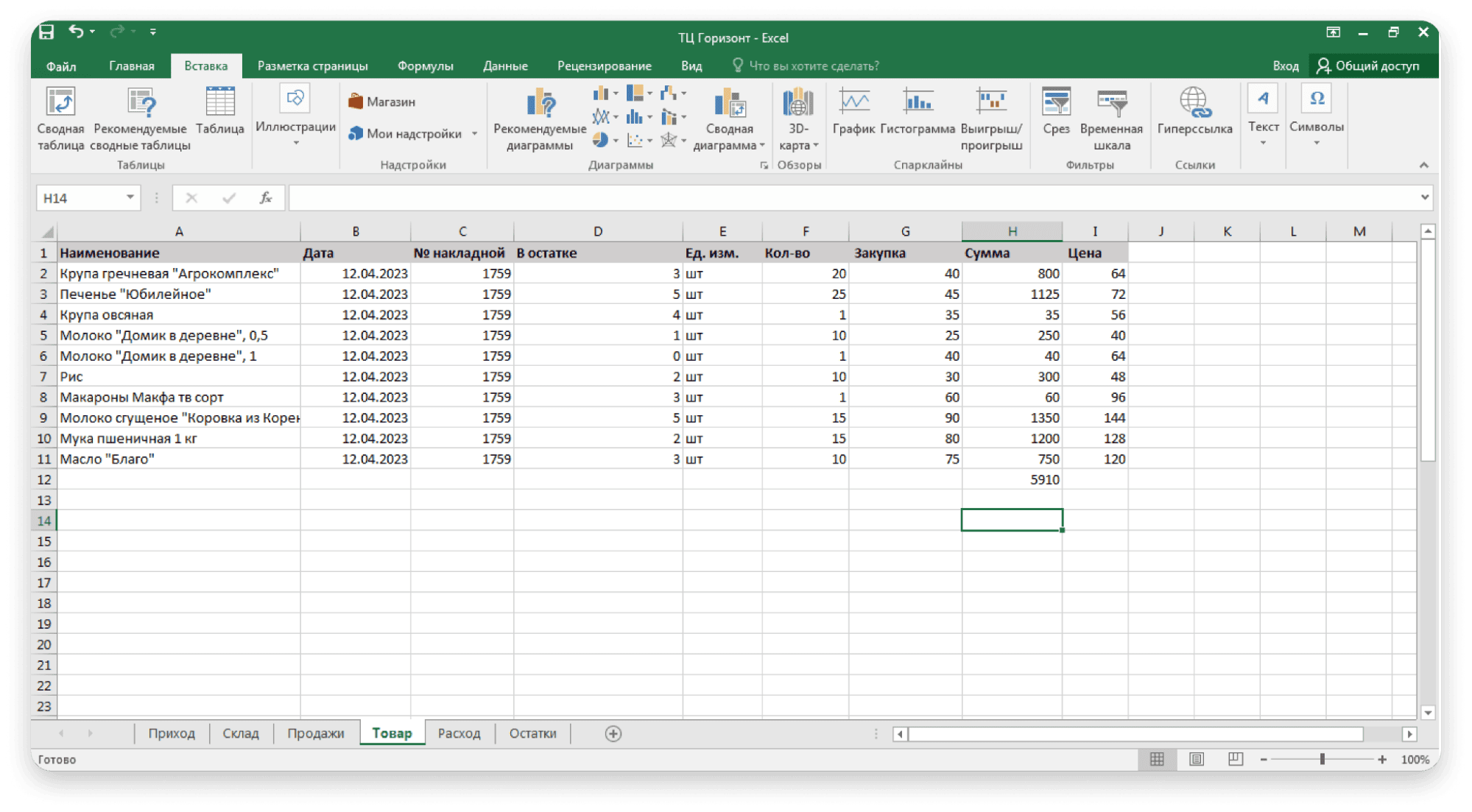
Task: Expand the line chart dropdown
Action: [616, 117]
